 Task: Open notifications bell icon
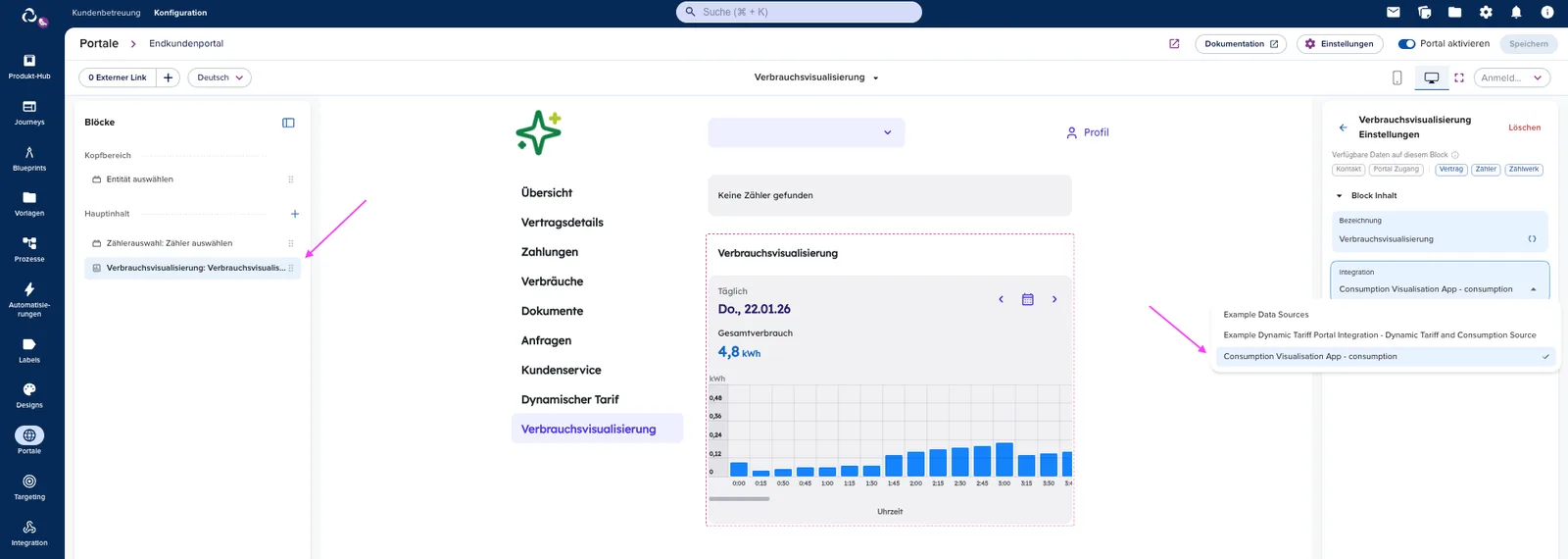pyautogui.click(x=1516, y=13)
